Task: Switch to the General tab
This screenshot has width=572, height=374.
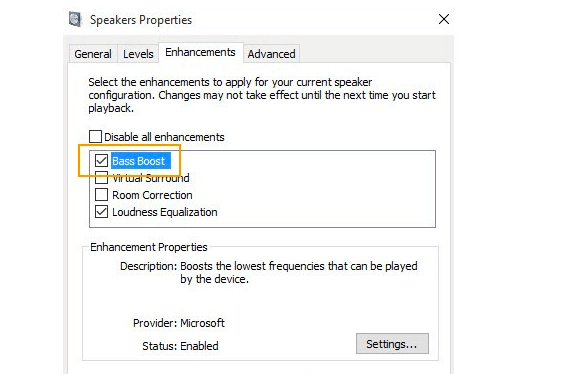Action: pyautogui.click(x=93, y=54)
